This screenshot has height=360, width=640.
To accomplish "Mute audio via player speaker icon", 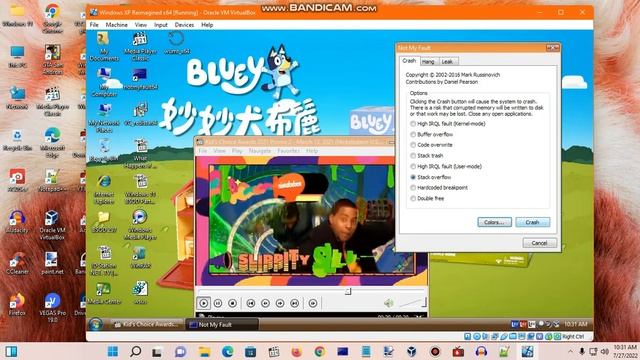I will (389, 303).
